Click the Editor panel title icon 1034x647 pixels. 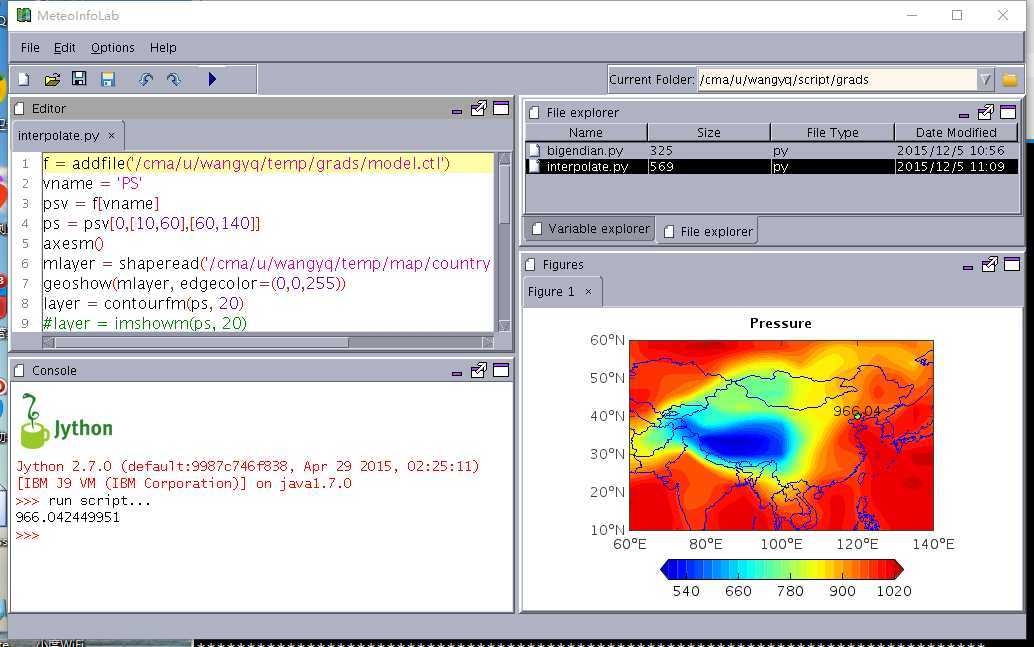pyautogui.click(x=20, y=108)
